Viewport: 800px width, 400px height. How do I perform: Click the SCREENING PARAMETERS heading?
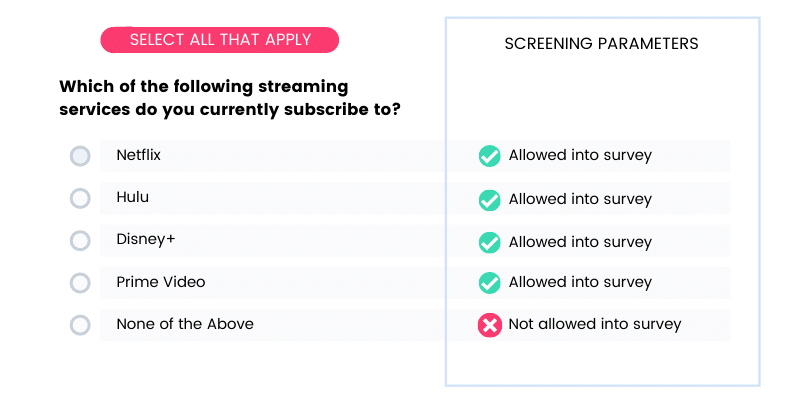[x=602, y=43]
